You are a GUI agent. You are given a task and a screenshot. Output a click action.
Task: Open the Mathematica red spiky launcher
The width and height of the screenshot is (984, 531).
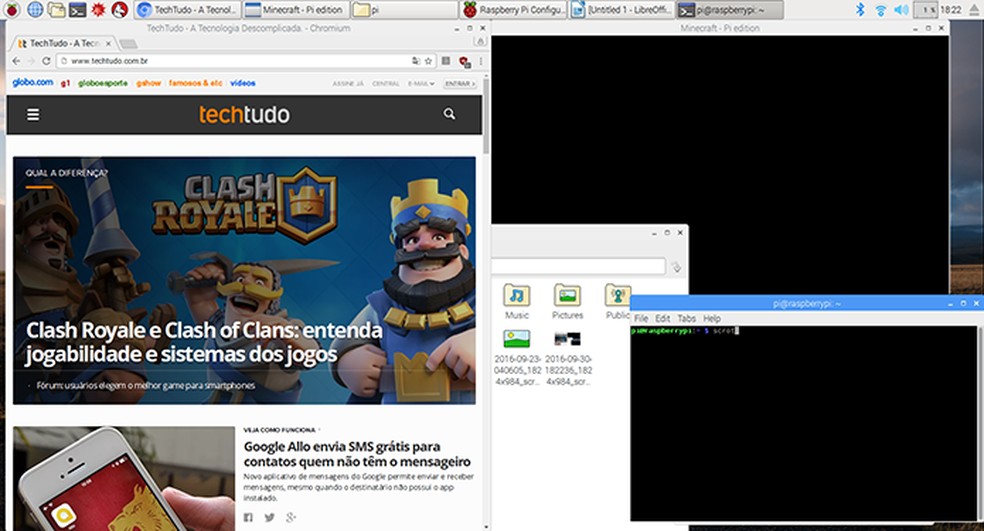tap(98, 9)
